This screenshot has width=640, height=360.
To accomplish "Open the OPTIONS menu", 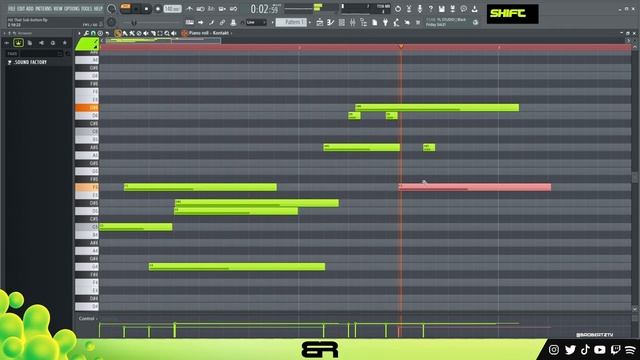I will click(71, 8).
